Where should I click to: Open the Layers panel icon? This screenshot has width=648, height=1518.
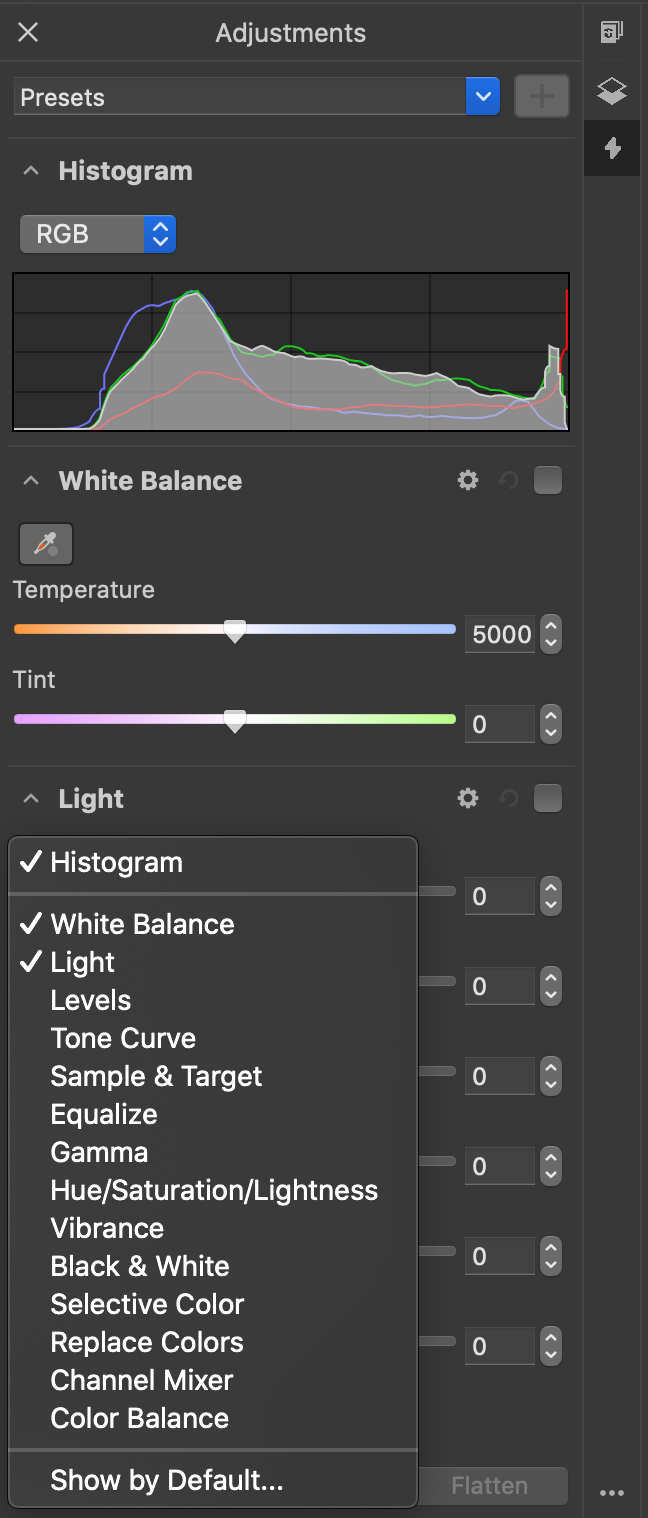(612, 92)
